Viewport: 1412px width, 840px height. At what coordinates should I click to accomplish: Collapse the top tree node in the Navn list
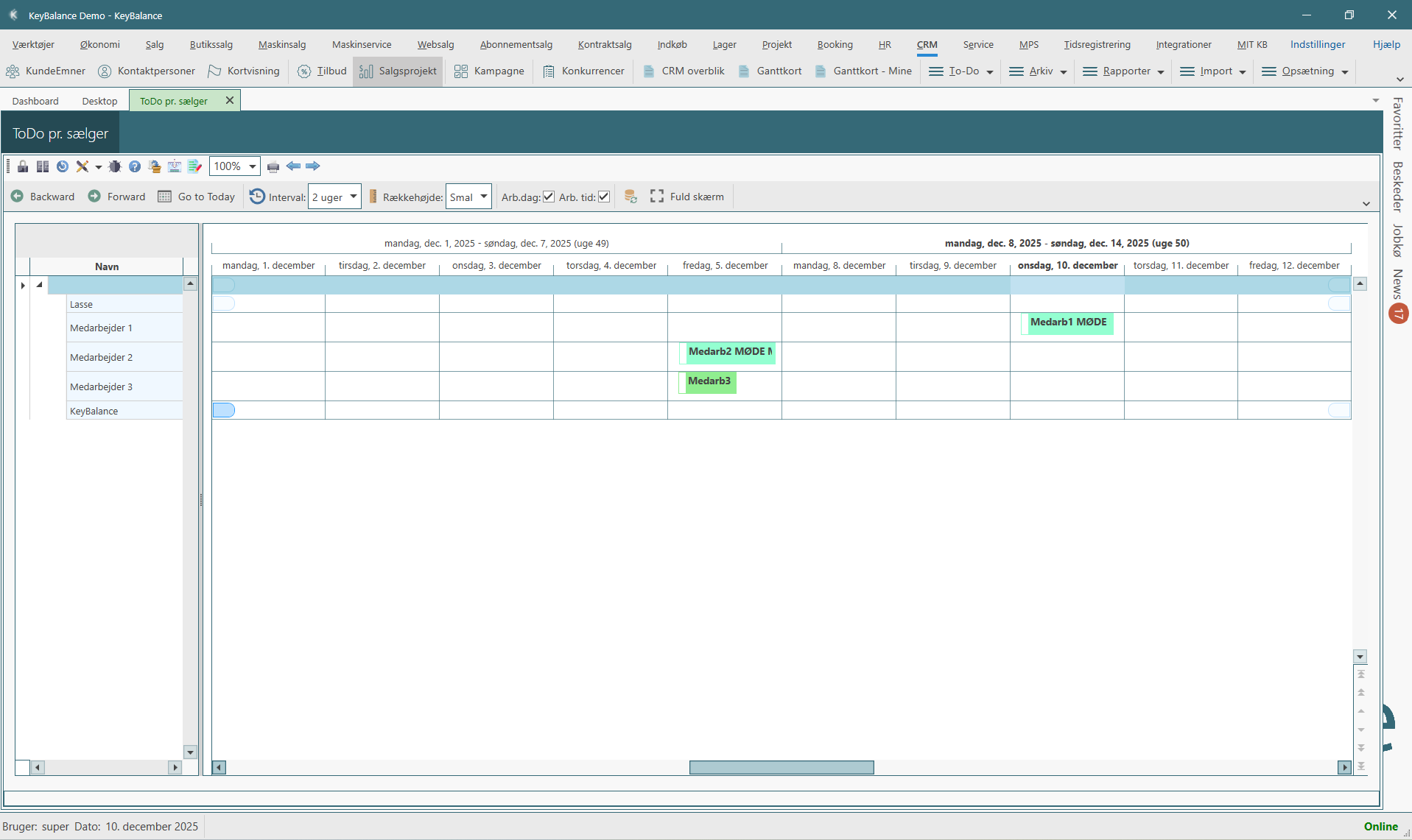(40, 285)
